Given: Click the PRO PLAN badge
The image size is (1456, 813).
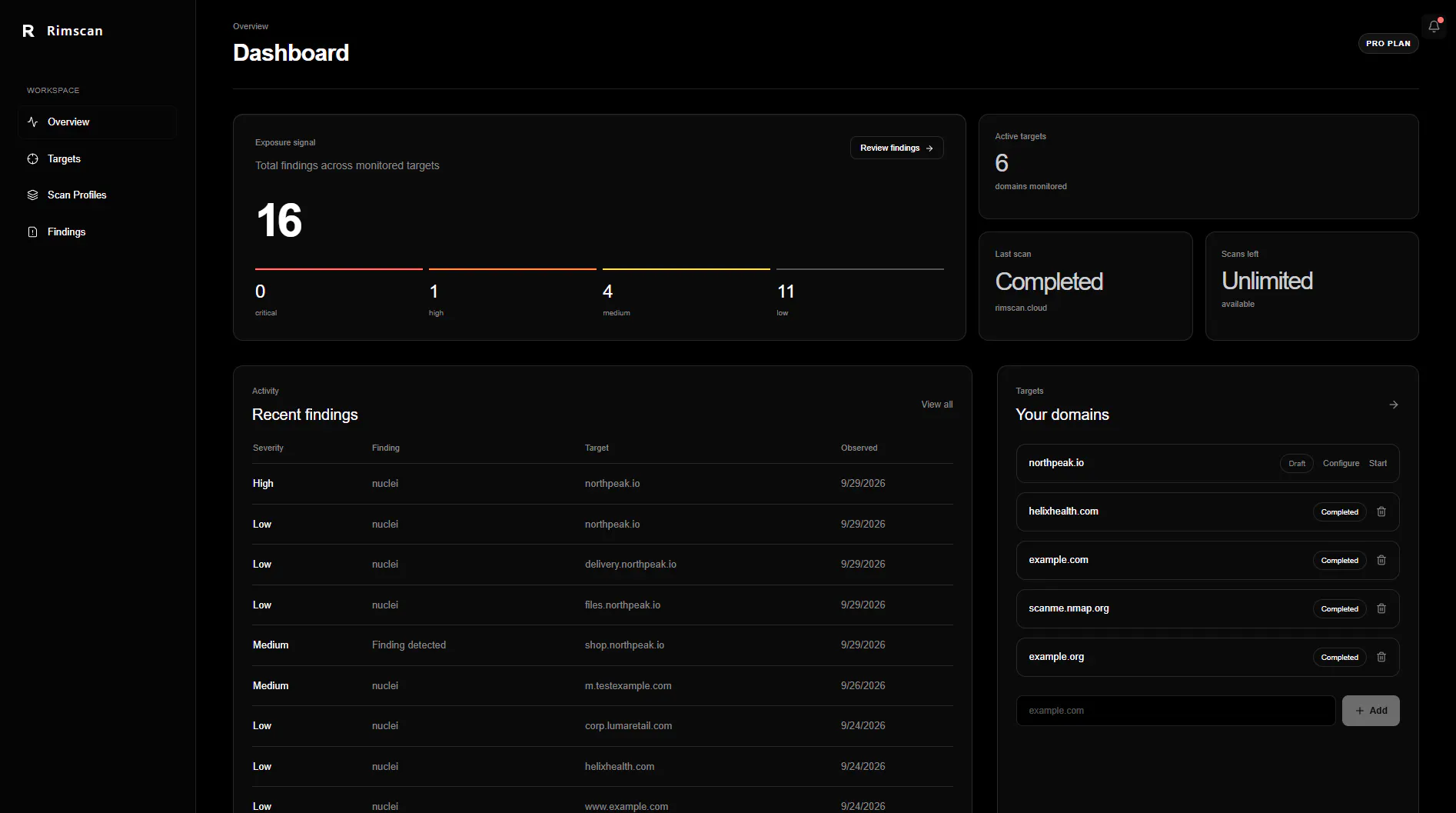Looking at the screenshot, I should (1388, 44).
